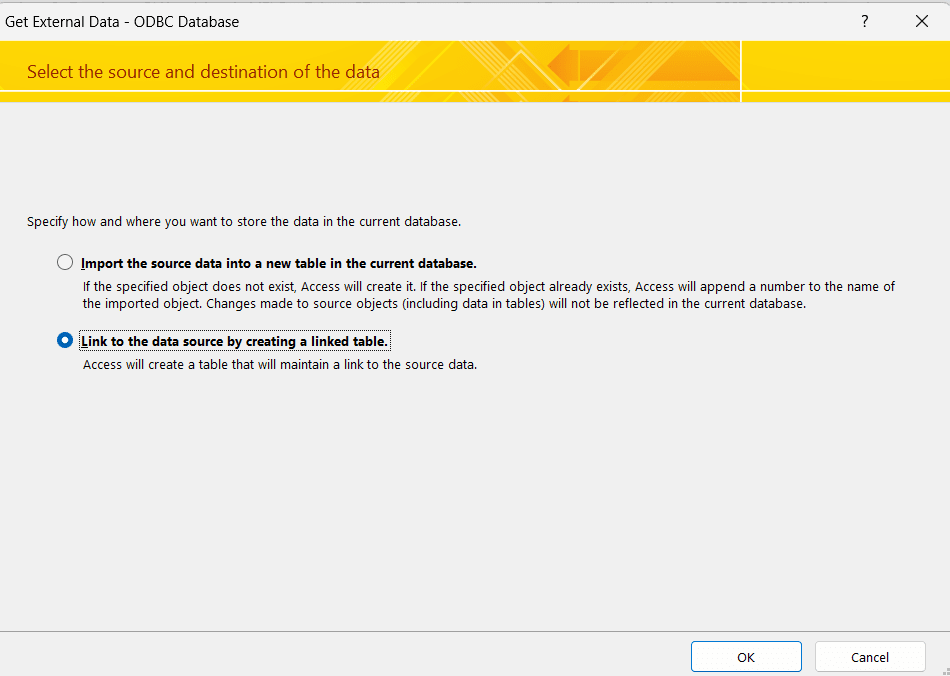Click the words 'linked table' in second option

pyautogui.click(x=348, y=342)
